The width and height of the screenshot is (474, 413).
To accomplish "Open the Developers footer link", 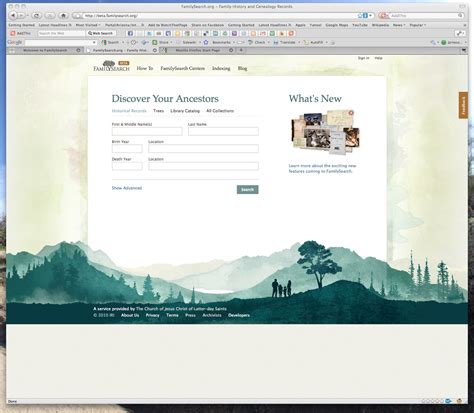I will click(x=239, y=315).
